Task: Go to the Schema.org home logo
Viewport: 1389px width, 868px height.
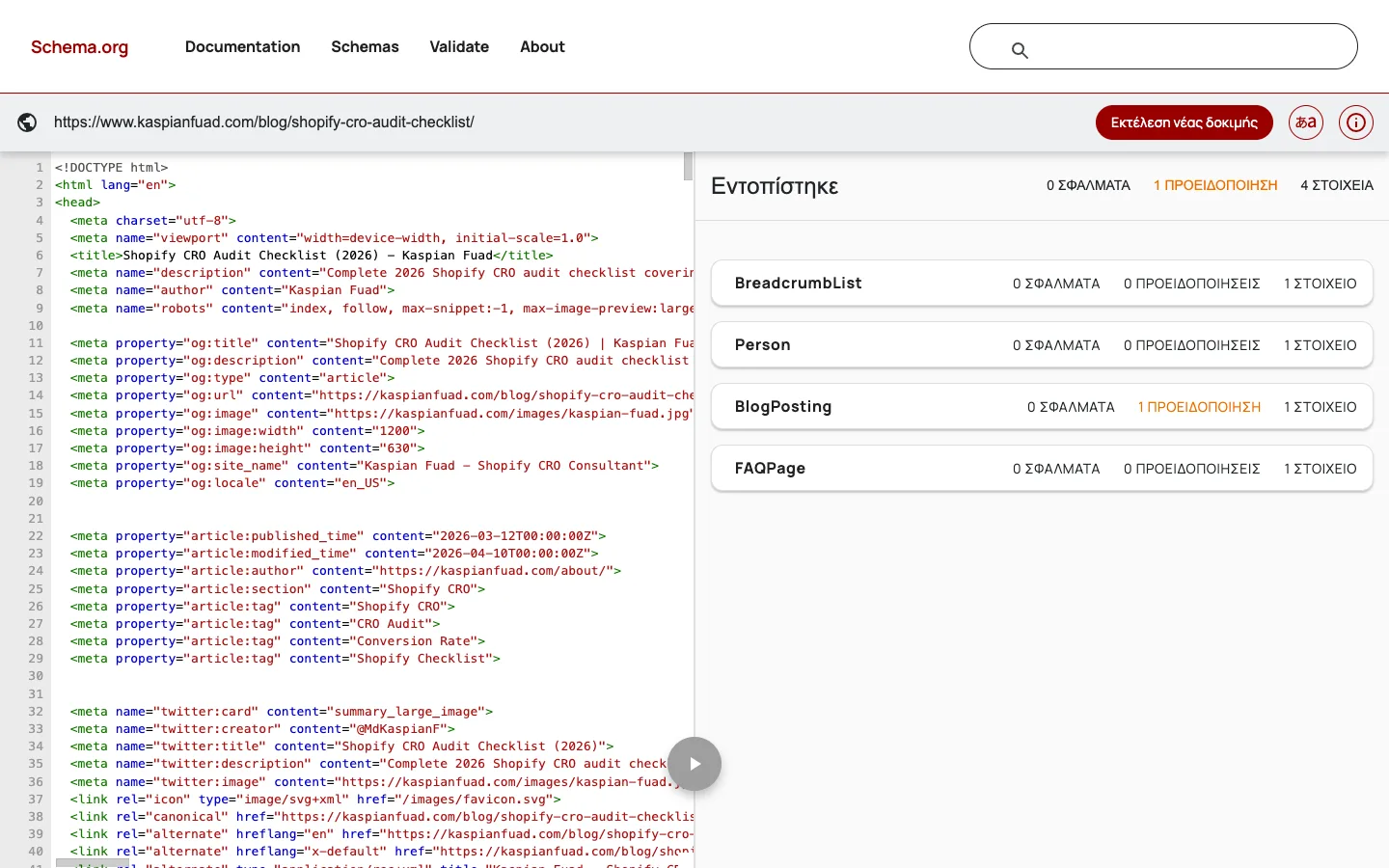Action: tap(79, 47)
